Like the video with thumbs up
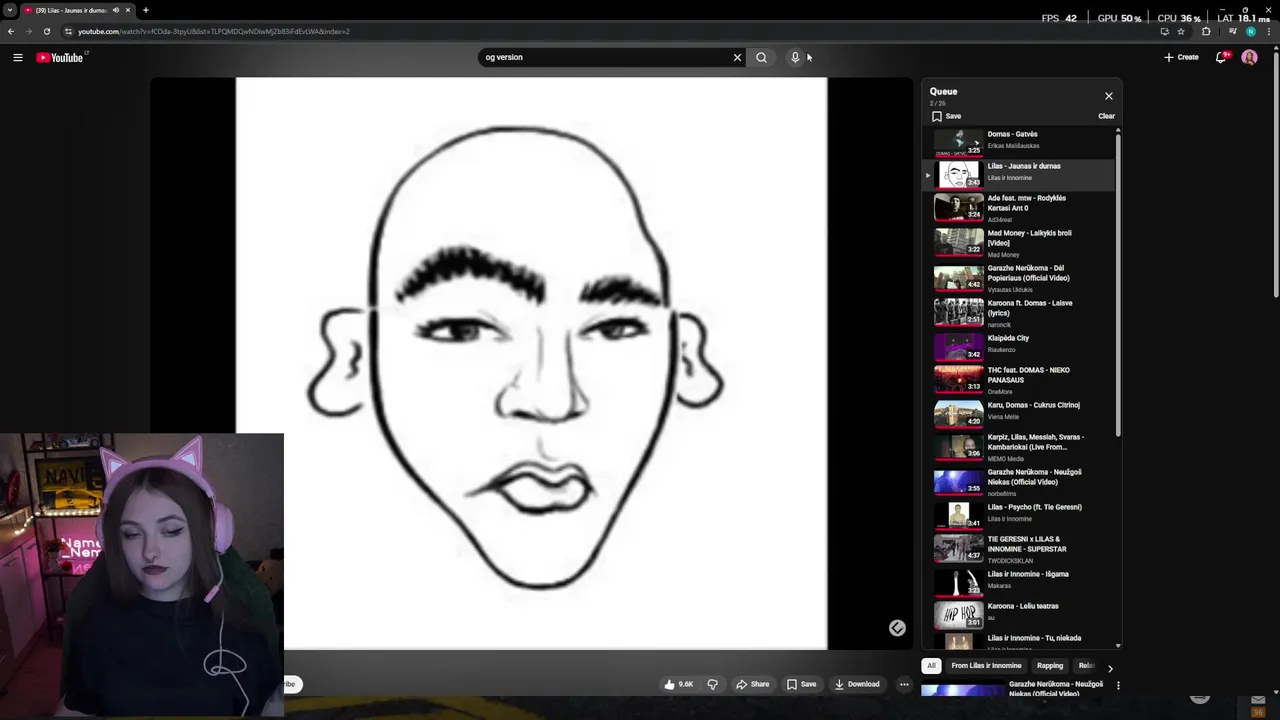Image resolution: width=1280 pixels, height=720 pixels. click(x=679, y=684)
